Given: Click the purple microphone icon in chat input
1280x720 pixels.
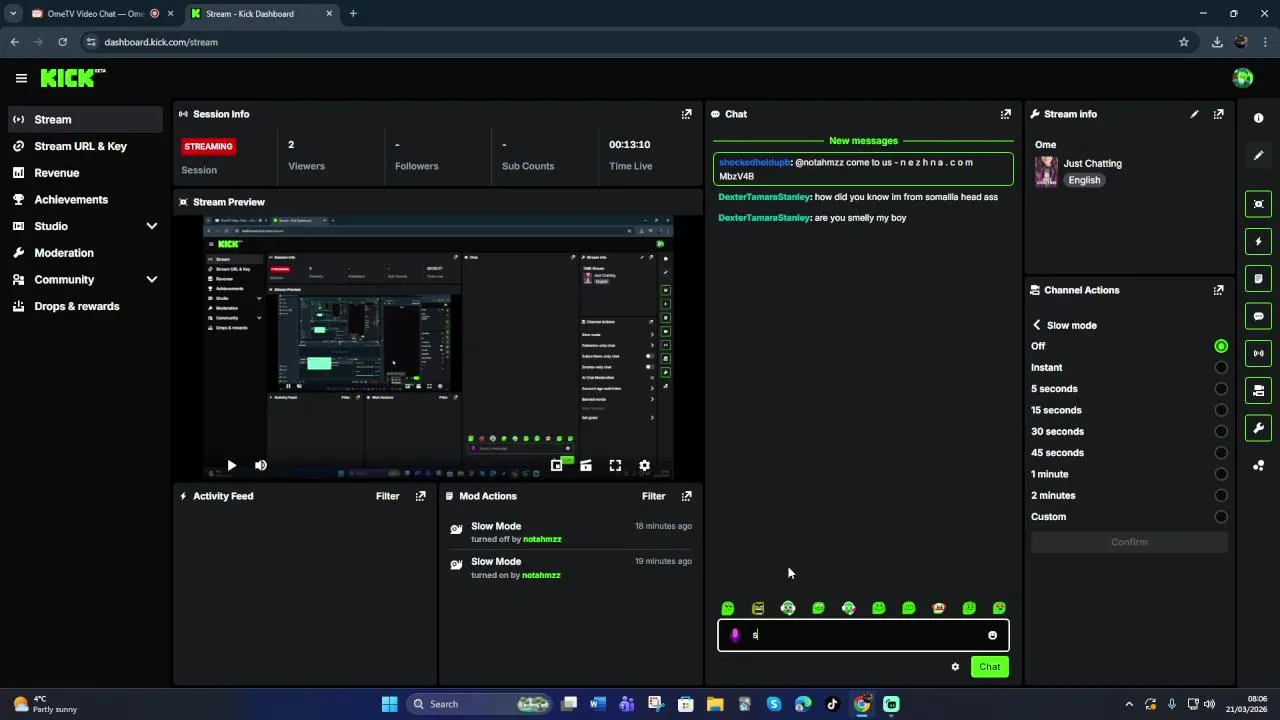Looking at the screenshot, I should (x=735, y=635).
